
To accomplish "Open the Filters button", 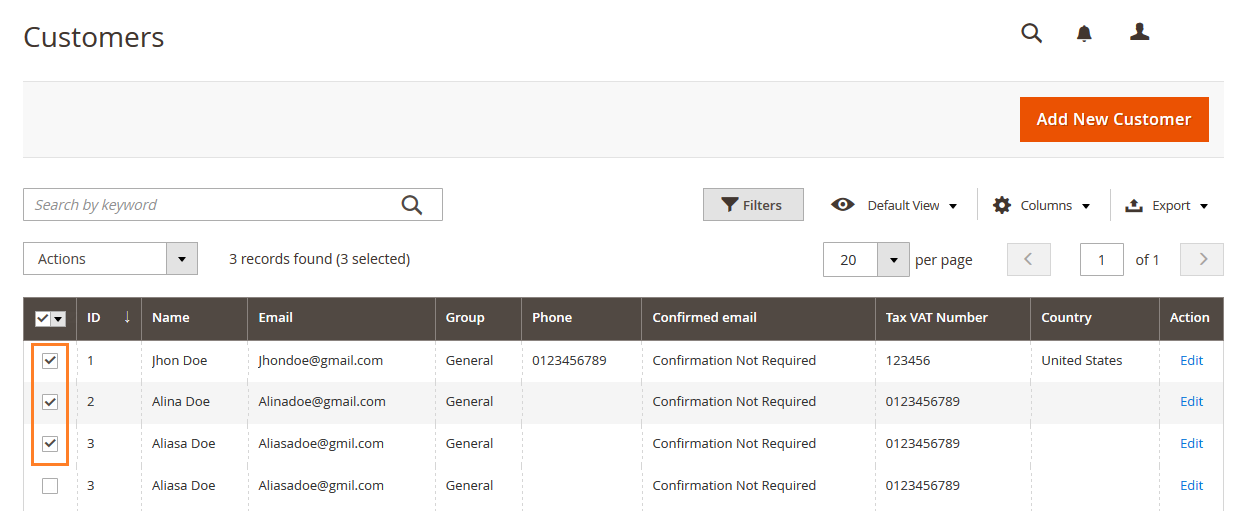I will pyautogui.click(x=753, y=205).
